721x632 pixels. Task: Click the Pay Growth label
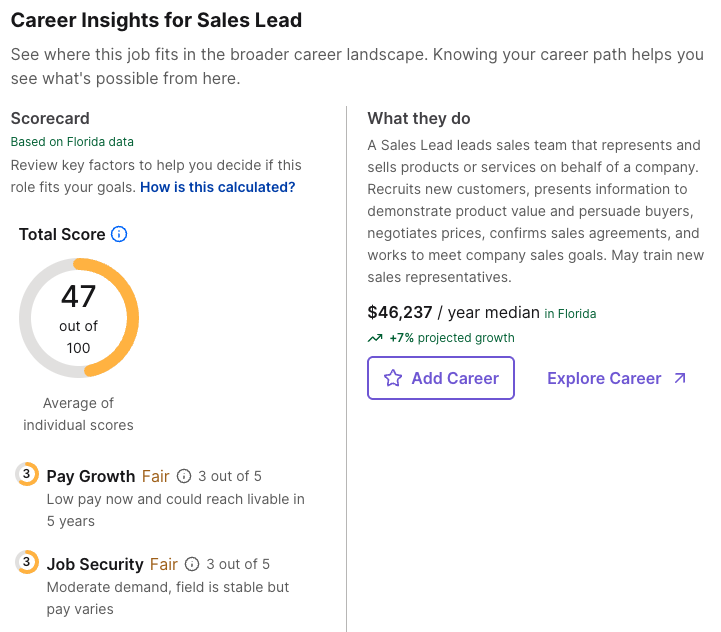click(91, 476)
